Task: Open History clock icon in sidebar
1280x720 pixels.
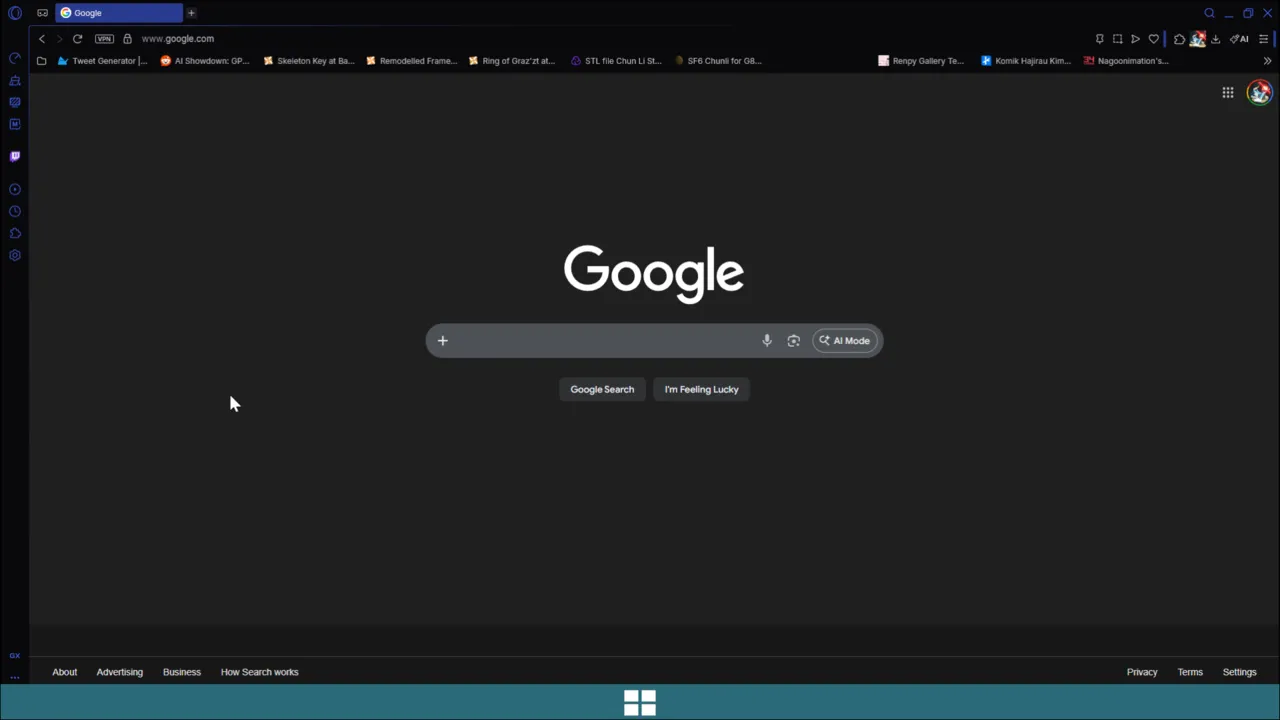Action: 14,211
